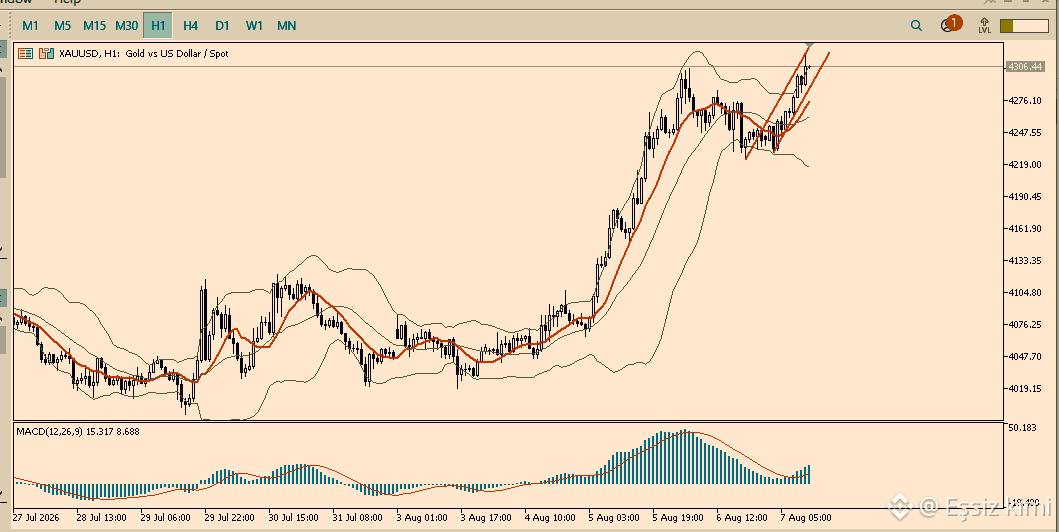Screen dimensions: 1059x532
Task: Switch chart to M15 timeframe
Action: click(x=95, y=26)
